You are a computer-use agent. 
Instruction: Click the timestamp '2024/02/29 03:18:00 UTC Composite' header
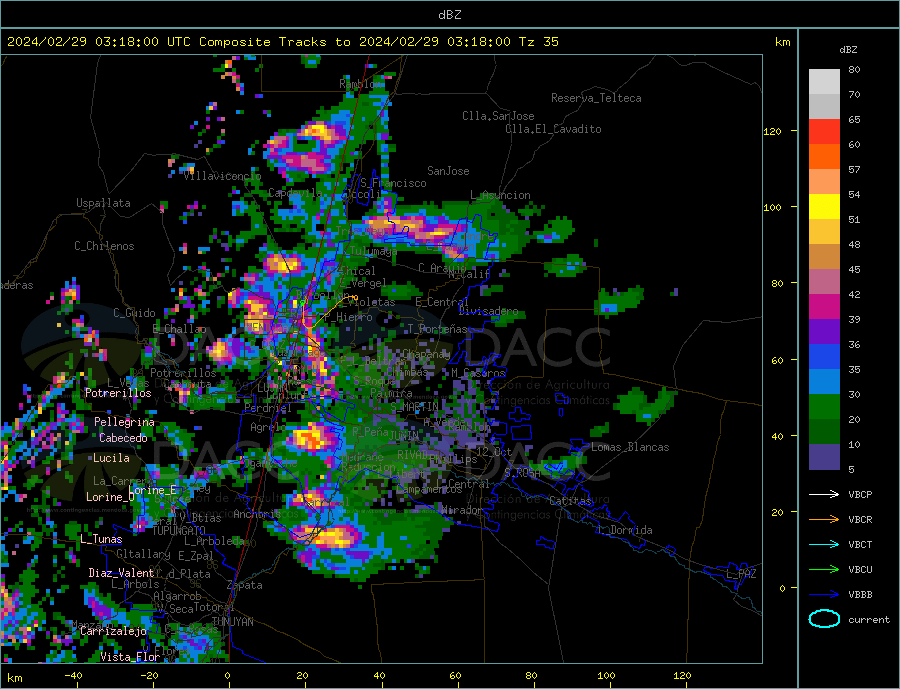[138, 42]
